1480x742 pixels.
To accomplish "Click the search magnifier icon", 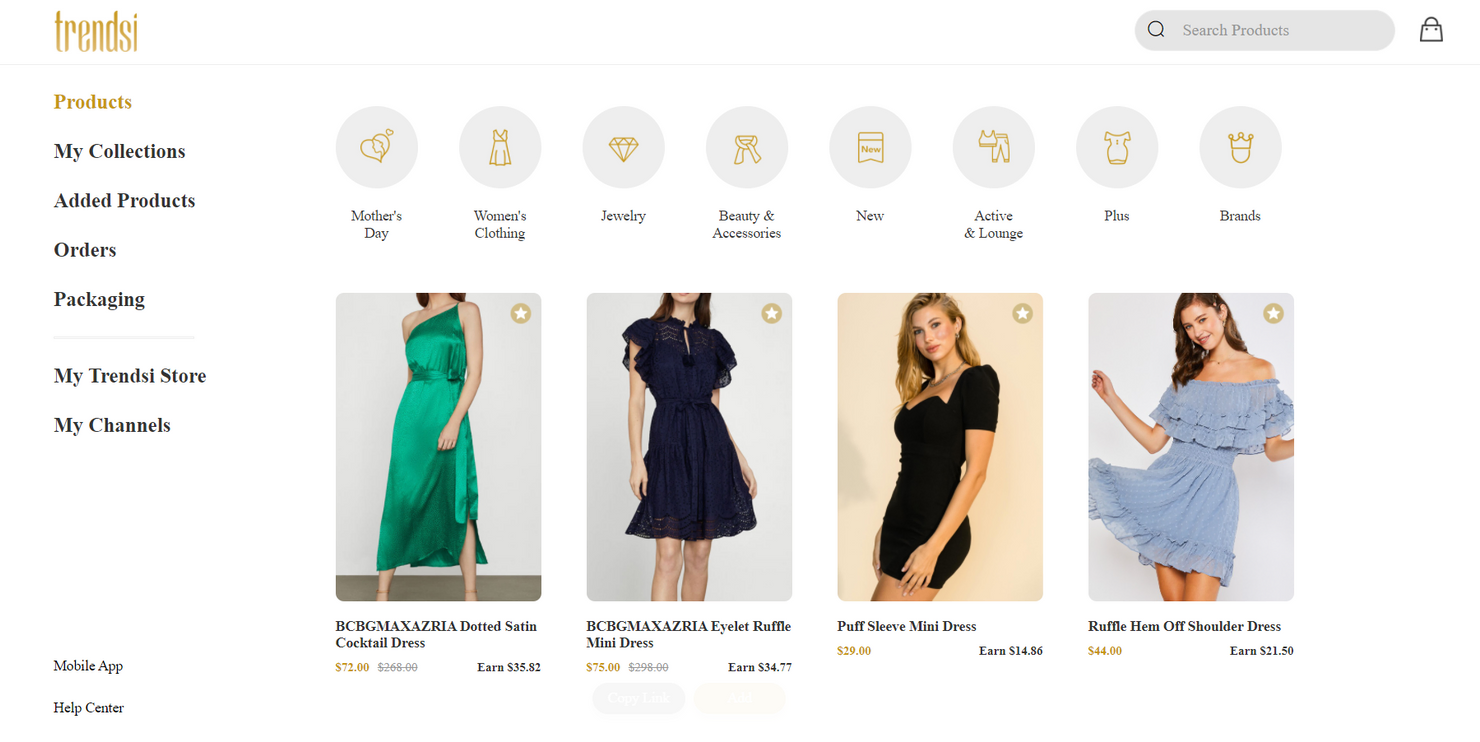I will pos(1156,29).
